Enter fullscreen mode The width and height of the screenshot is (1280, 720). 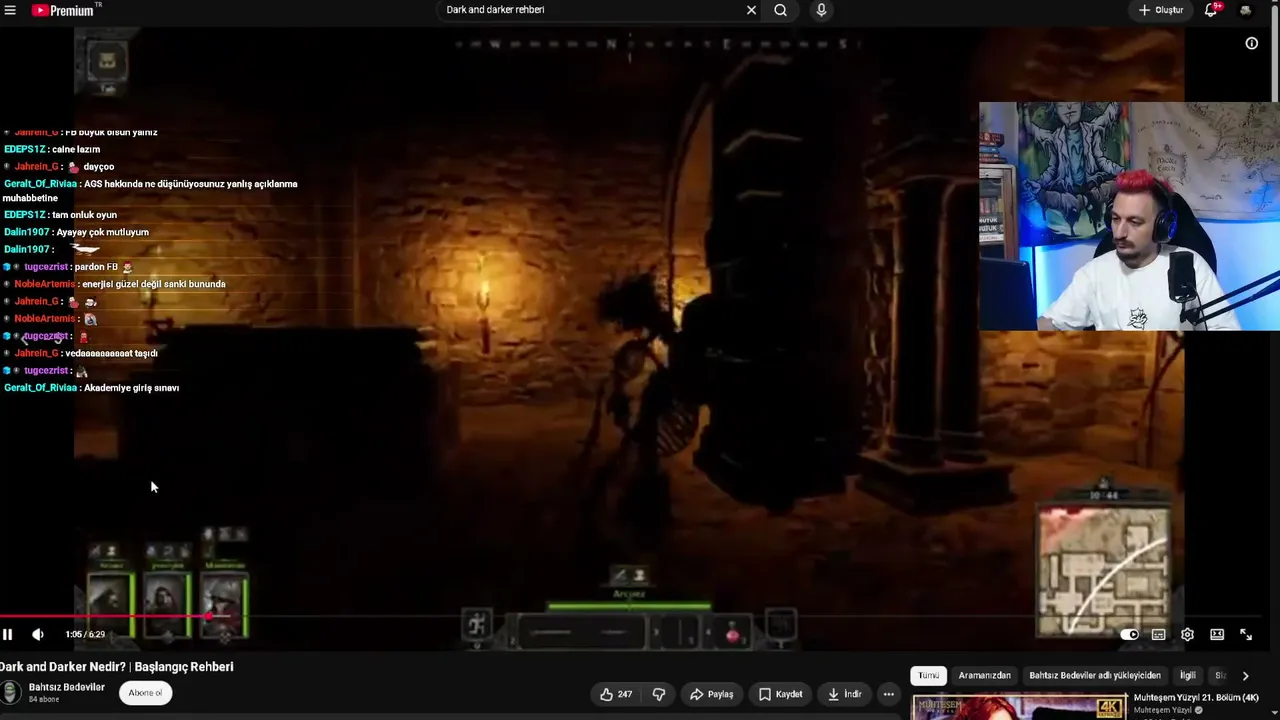pos(1246,634)
